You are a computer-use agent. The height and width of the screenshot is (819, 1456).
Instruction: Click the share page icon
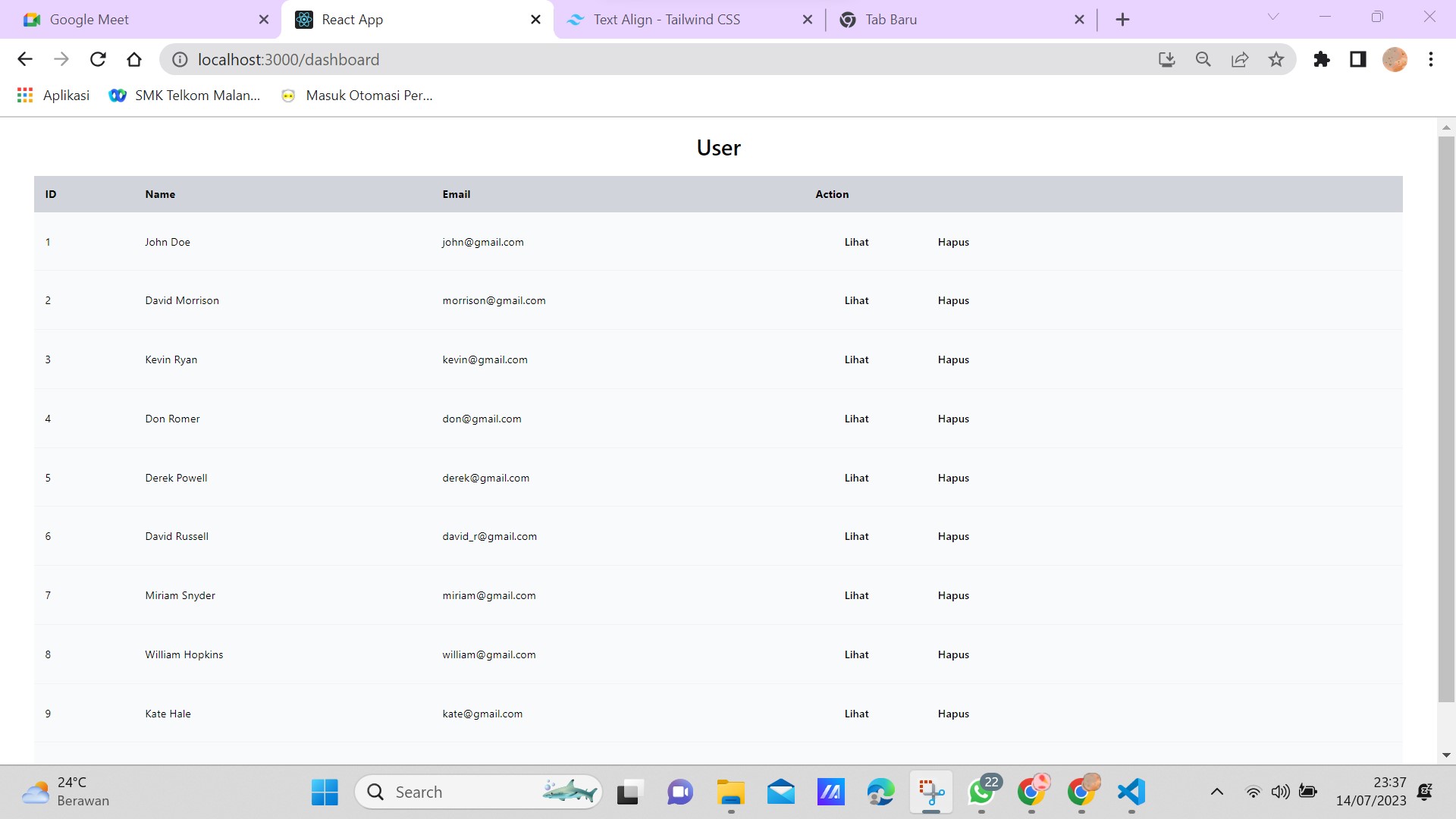pyautogui.click(x=1240, y=59)
